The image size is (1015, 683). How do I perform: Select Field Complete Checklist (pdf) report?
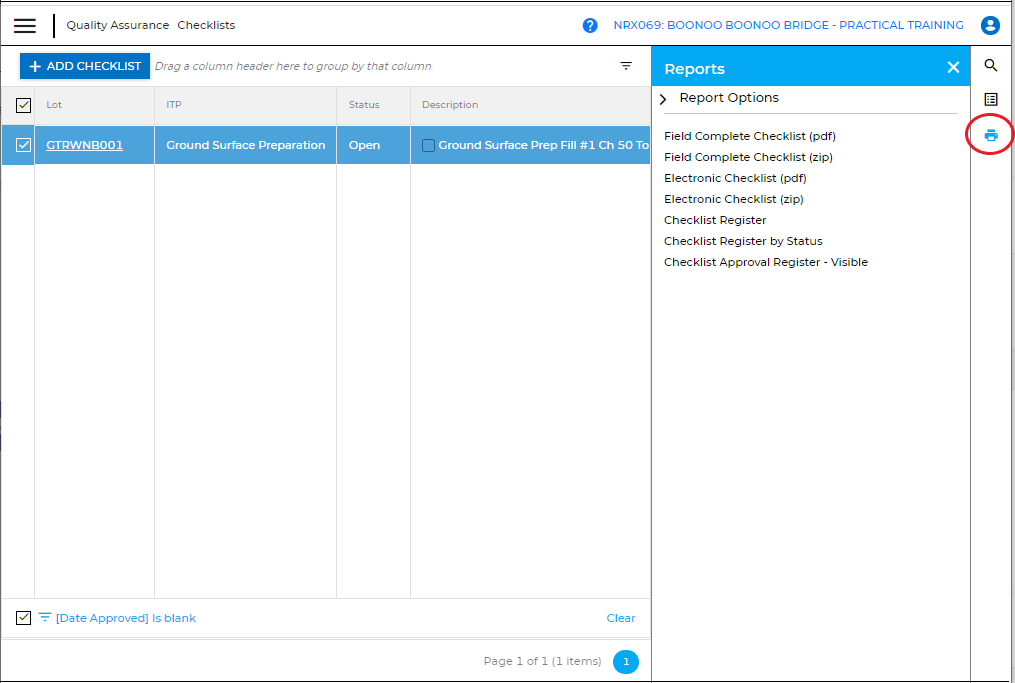pos(749,136)
